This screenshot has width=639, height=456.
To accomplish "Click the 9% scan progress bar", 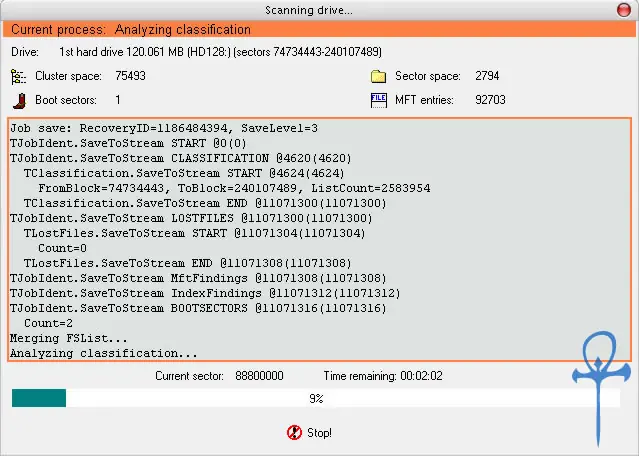I will point(316,398).
